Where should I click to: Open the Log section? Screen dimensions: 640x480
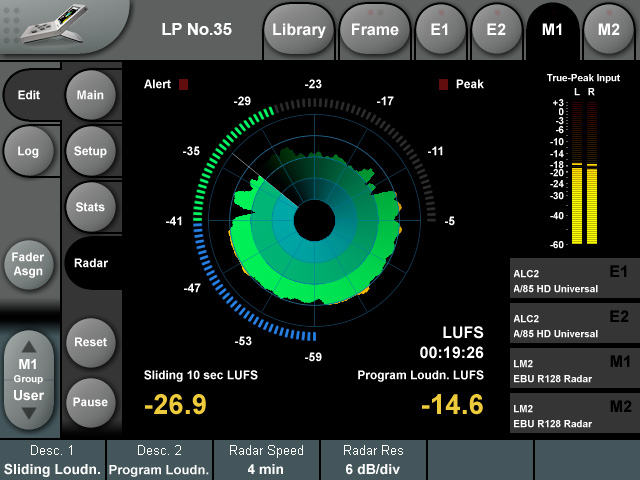point(29,151)
